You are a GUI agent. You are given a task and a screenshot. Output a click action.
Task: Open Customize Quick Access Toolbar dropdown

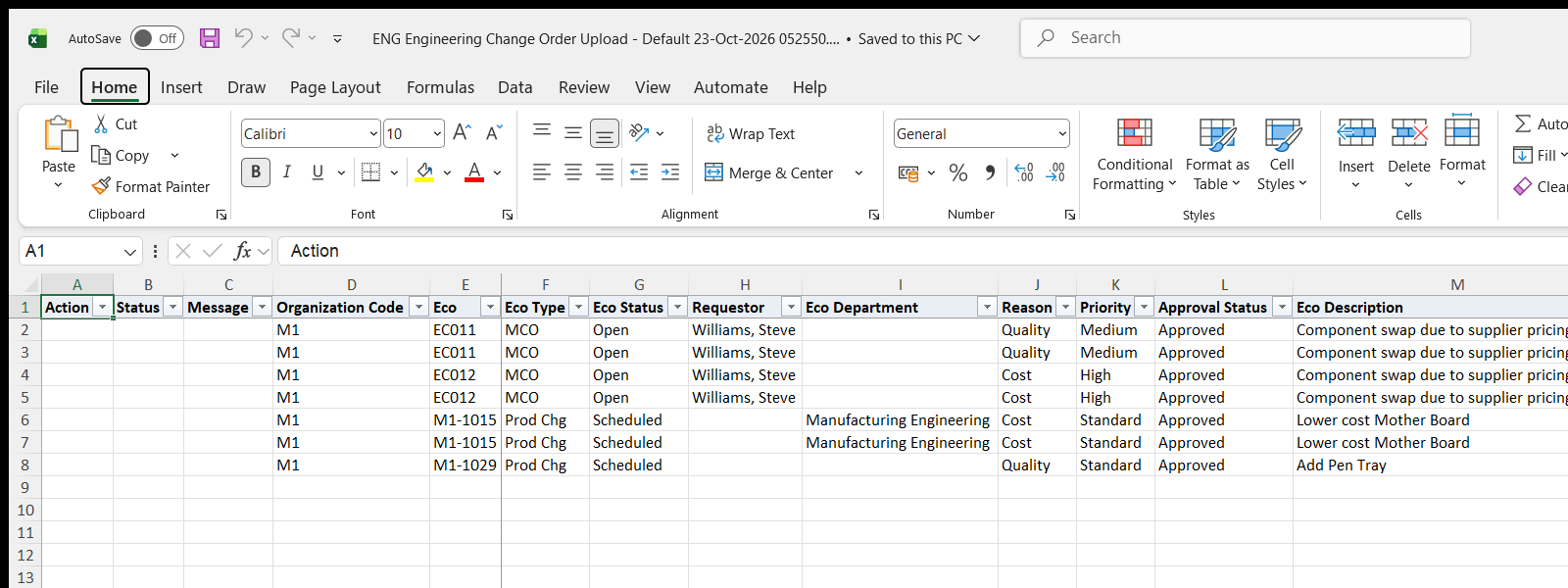pos(337,38)
